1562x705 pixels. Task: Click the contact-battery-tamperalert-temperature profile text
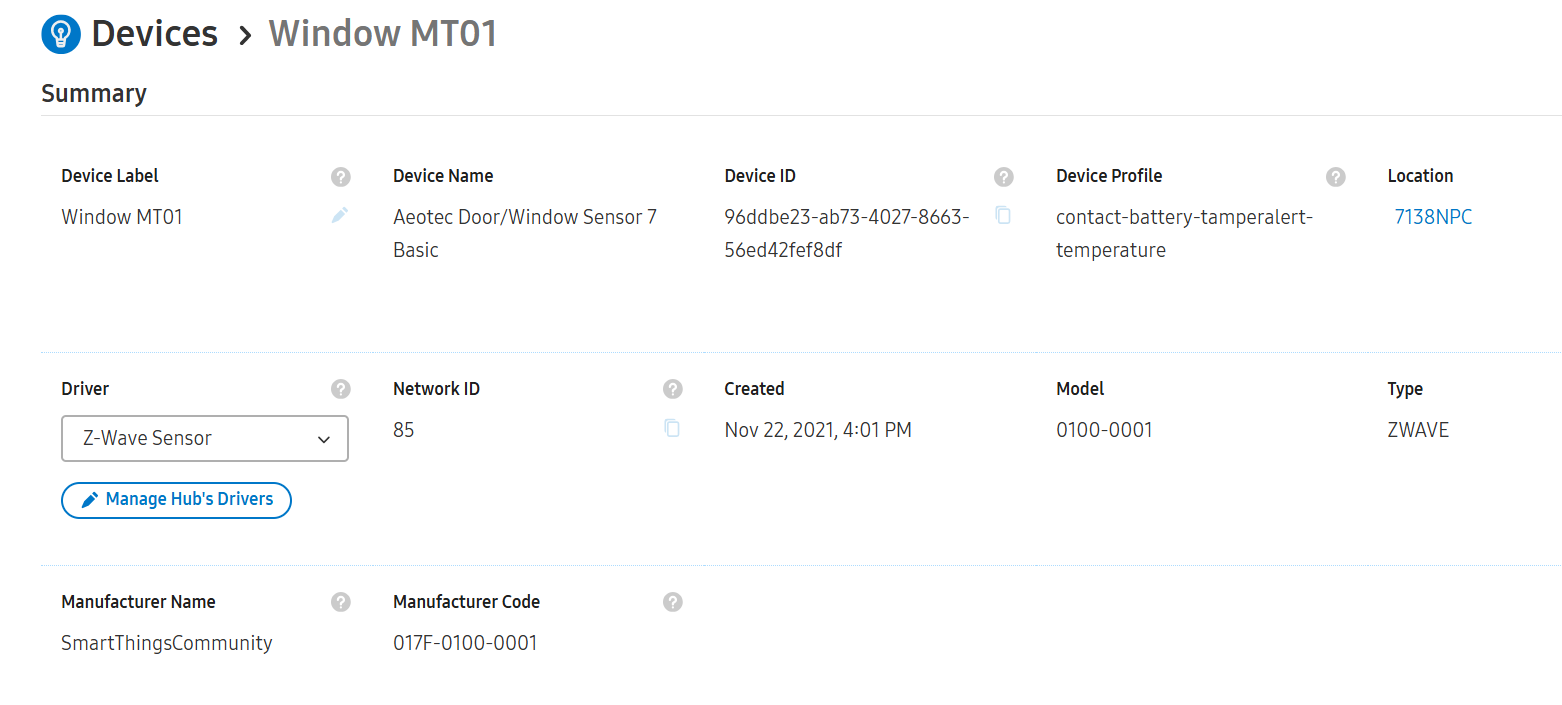[1183, 233]
